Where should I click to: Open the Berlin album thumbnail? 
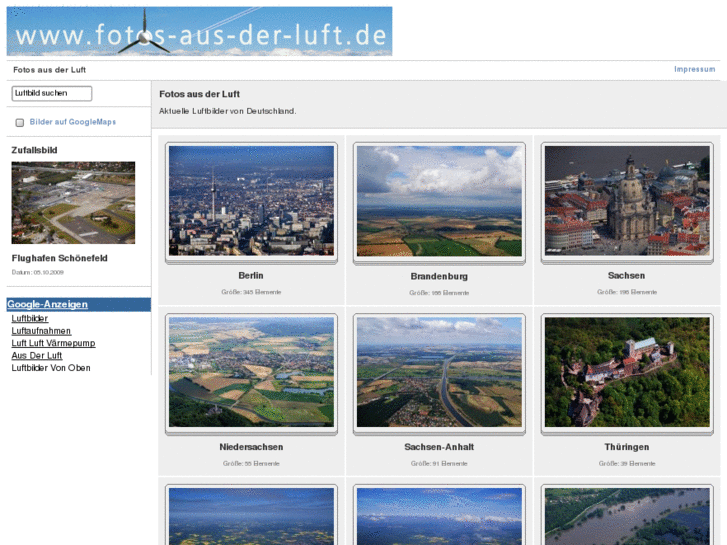(251, 201)
